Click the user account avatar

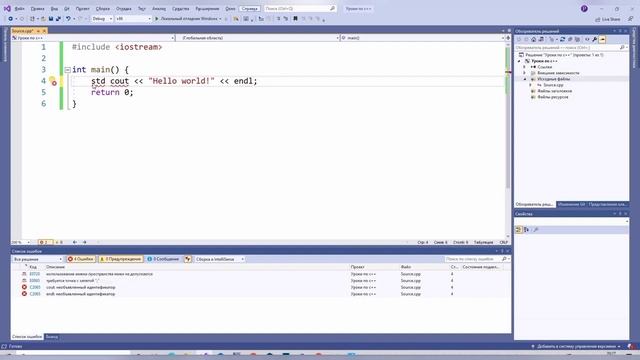[x=584, y=9]
